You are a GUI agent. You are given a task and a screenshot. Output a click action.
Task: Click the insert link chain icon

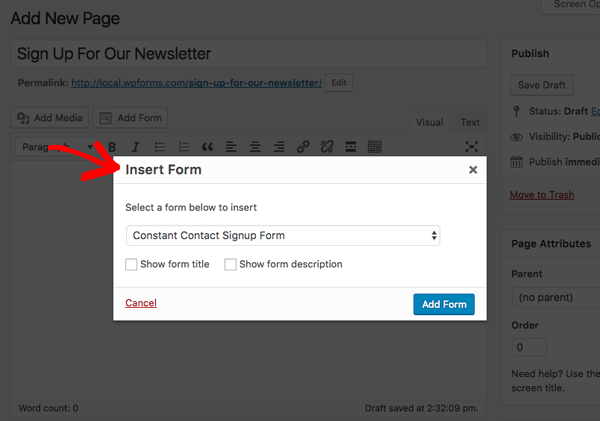coord(303,147)
